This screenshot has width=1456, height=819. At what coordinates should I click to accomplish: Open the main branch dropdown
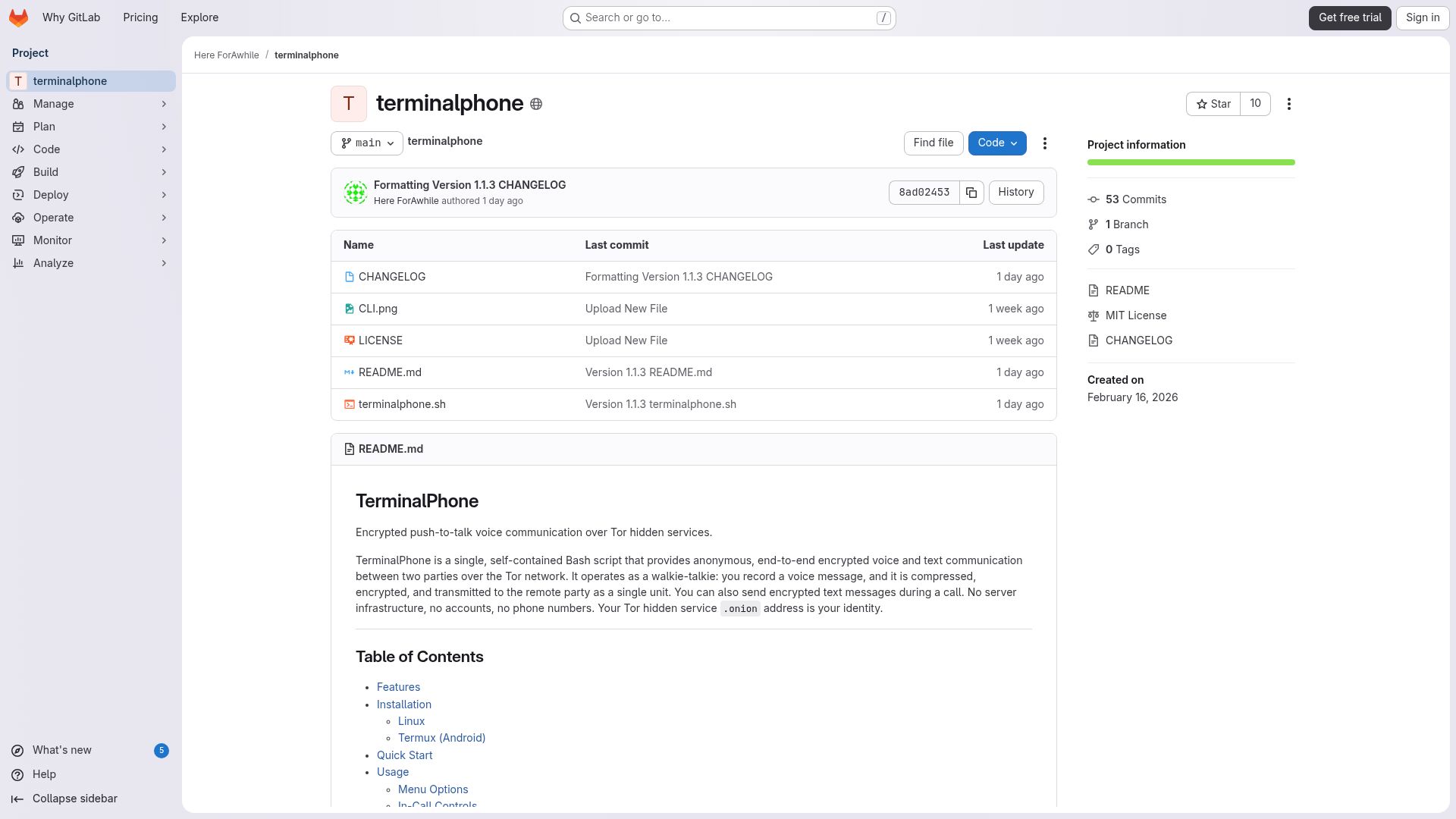click(x=367, y=143)
